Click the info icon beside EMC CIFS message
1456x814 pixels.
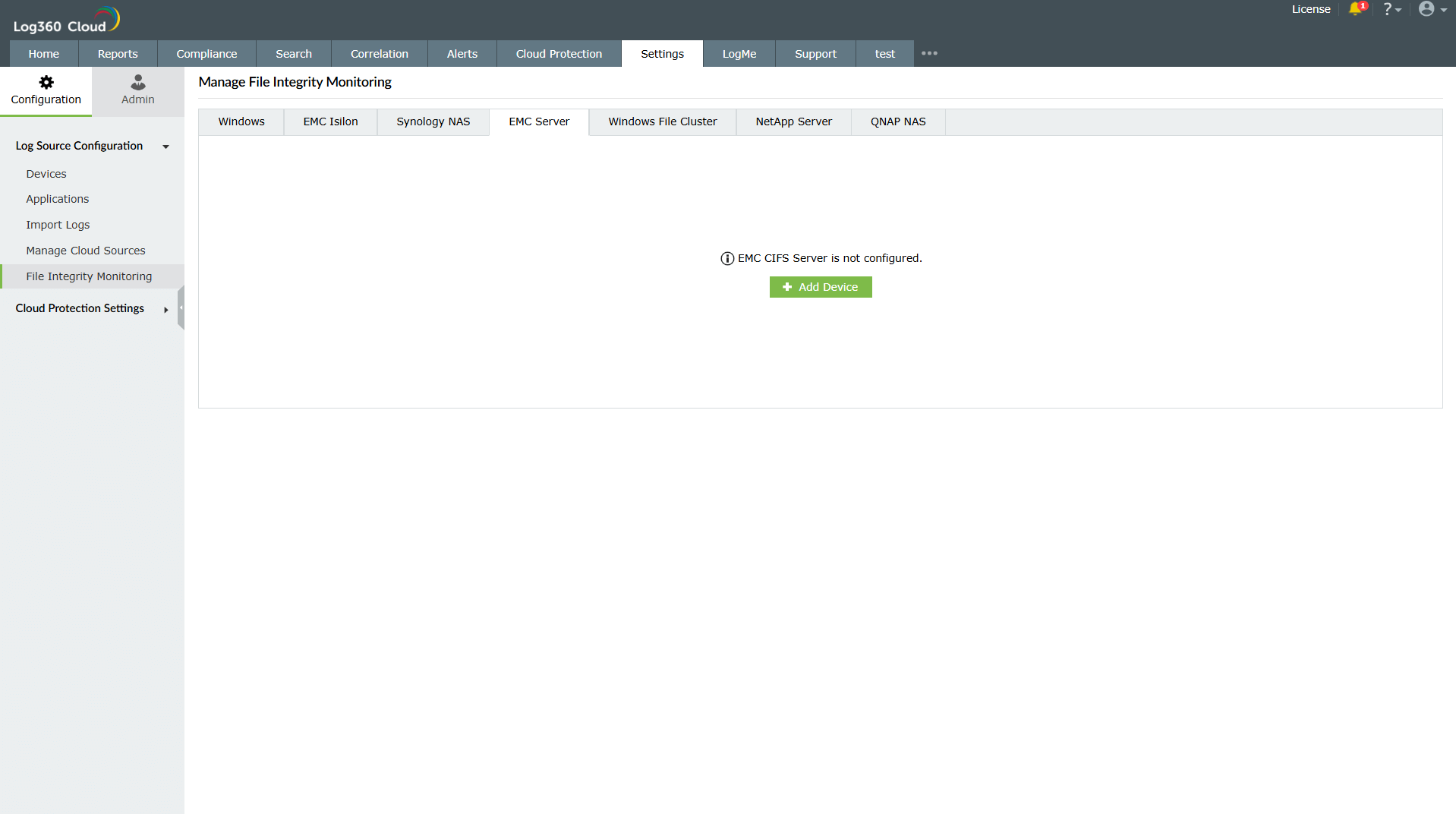726,258
